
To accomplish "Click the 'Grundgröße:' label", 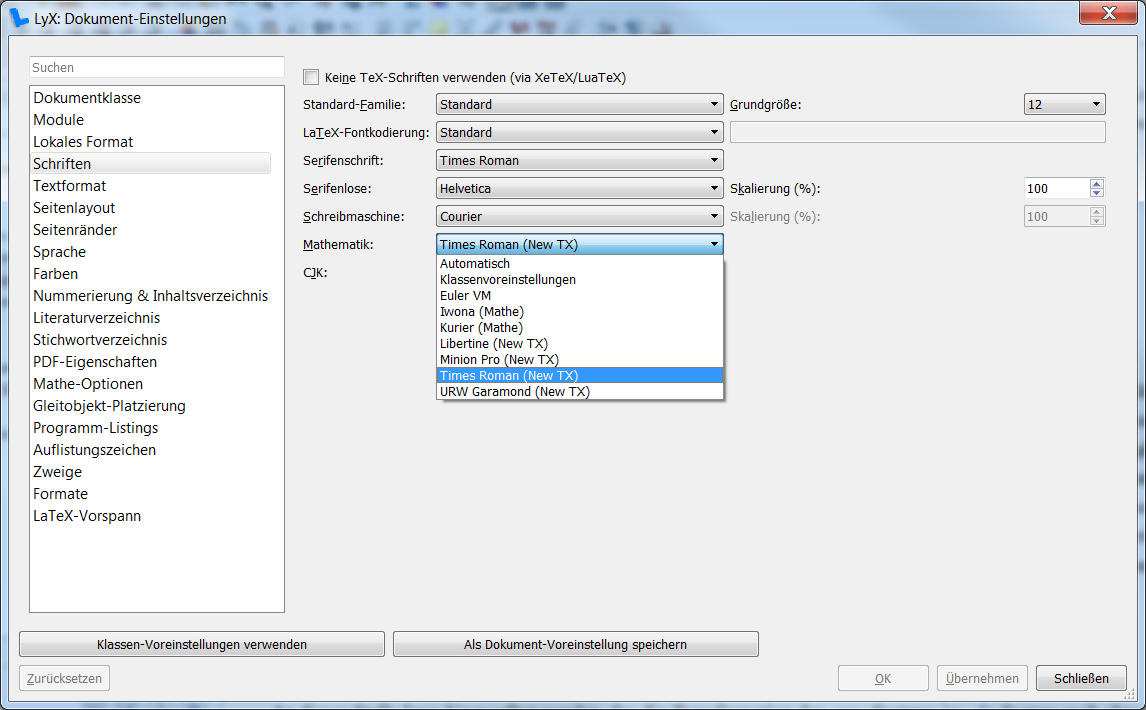I will [x=766, y=105].
